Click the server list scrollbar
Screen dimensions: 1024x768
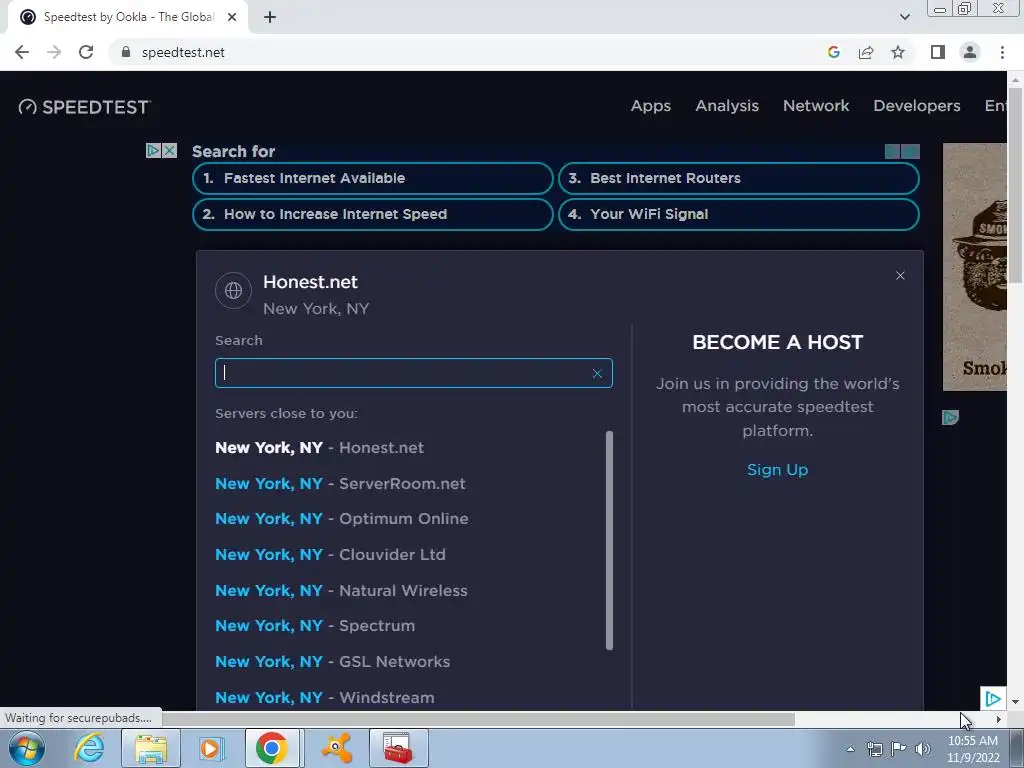coord(609,540)
